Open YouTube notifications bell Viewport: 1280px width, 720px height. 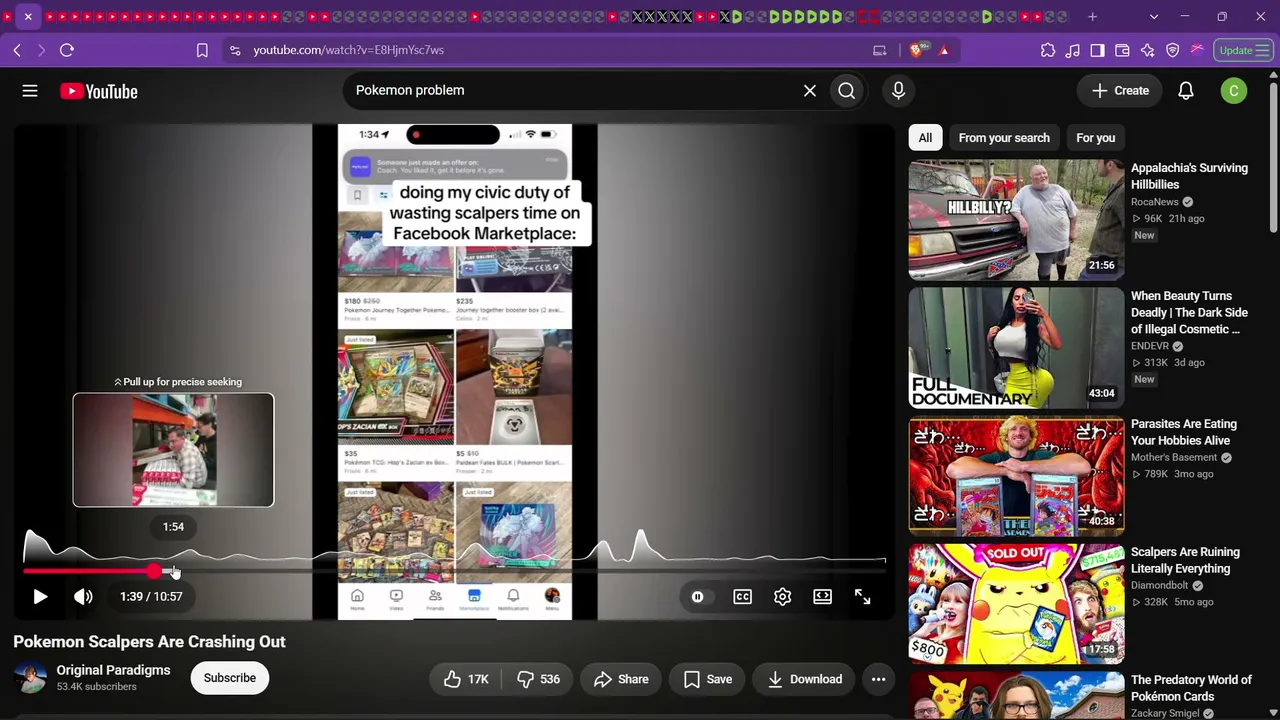point(1186,91)
